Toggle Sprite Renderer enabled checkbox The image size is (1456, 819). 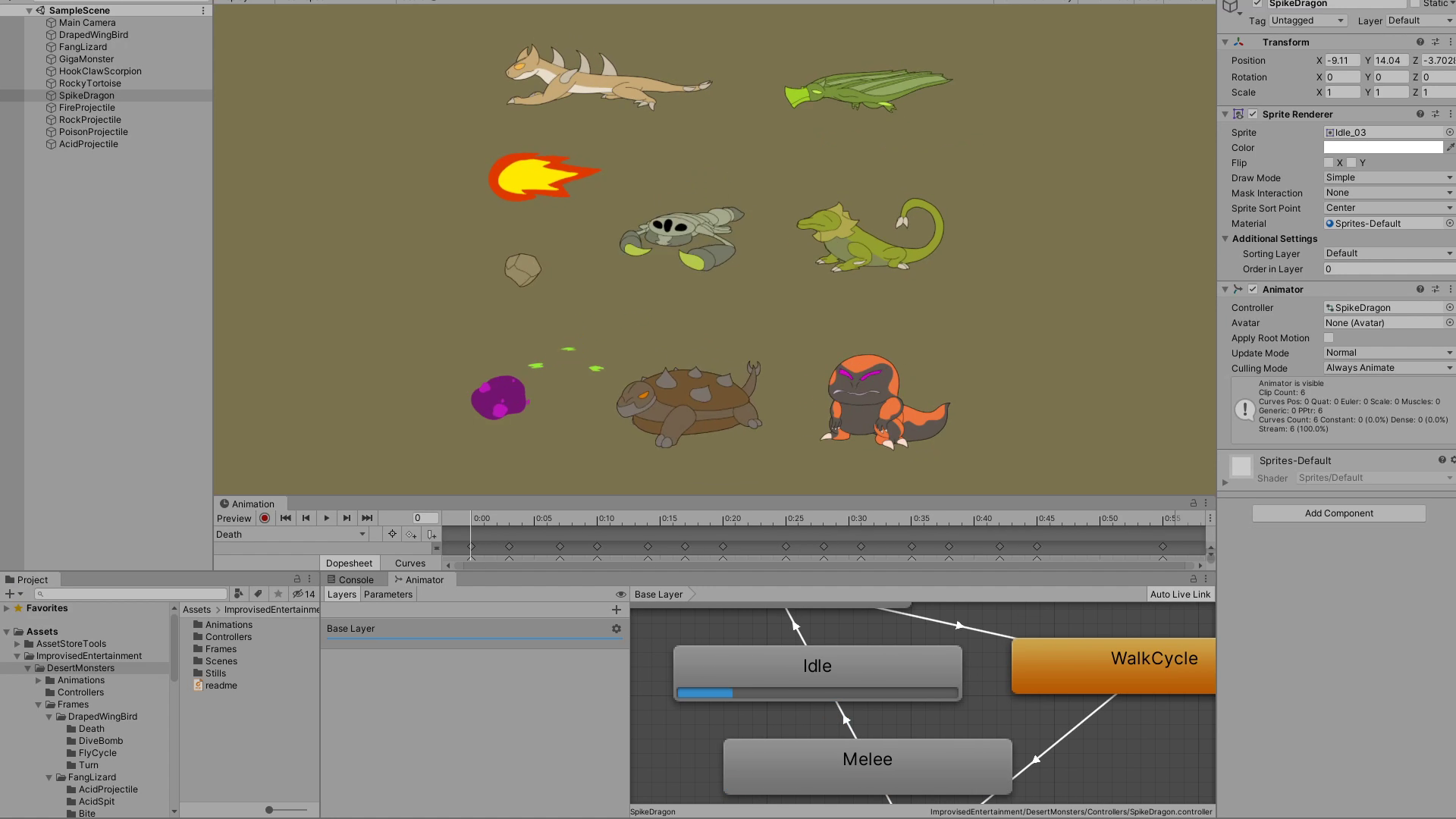[1253, 115]
